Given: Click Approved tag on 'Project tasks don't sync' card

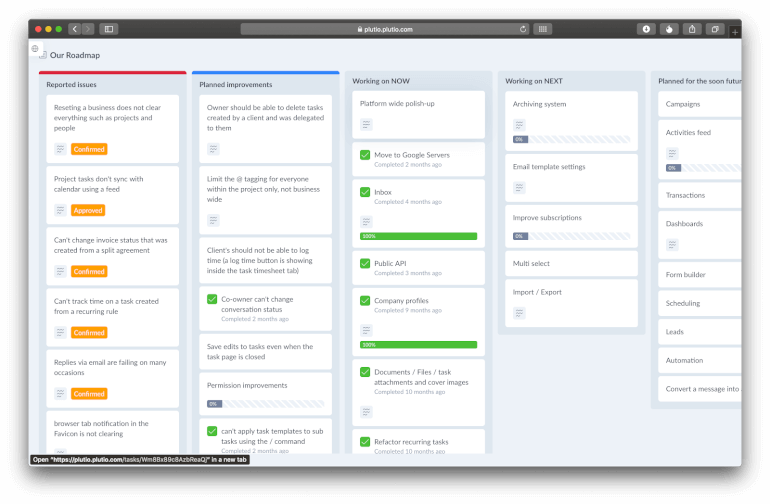Looking at the screenshot, I should [88, 210].
